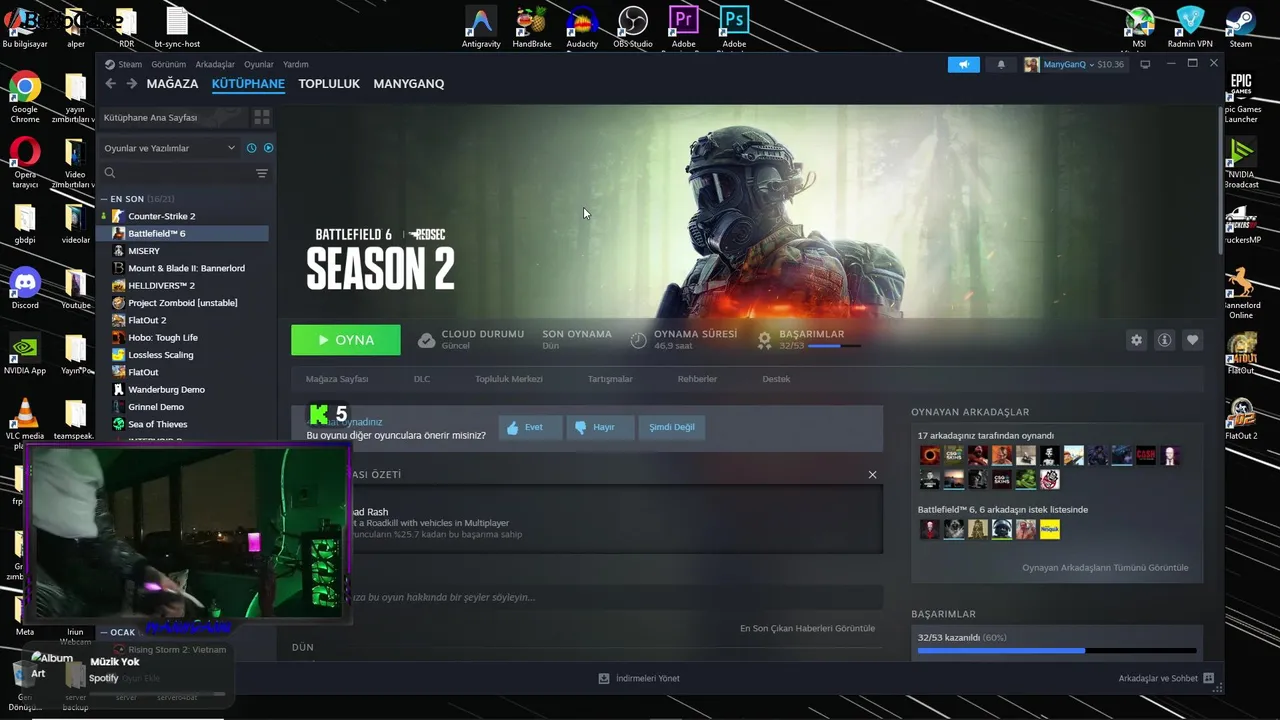The image size is (1280, 720).
Task: Open Mağaza Sayfası game link
Action: pos(337,379)
